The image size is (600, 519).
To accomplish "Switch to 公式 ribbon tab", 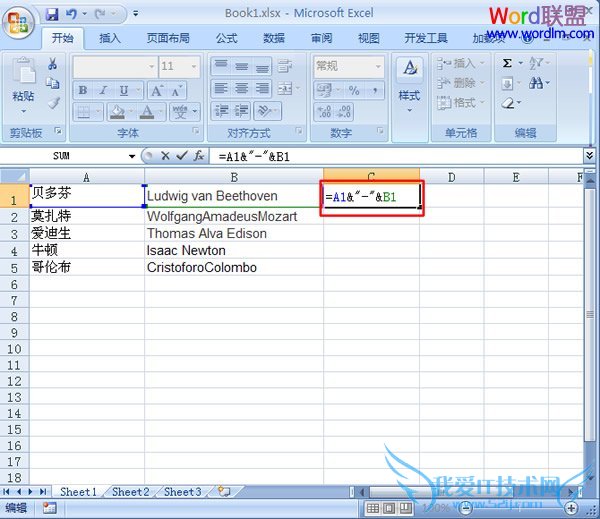I will click(x=227, y=38).
